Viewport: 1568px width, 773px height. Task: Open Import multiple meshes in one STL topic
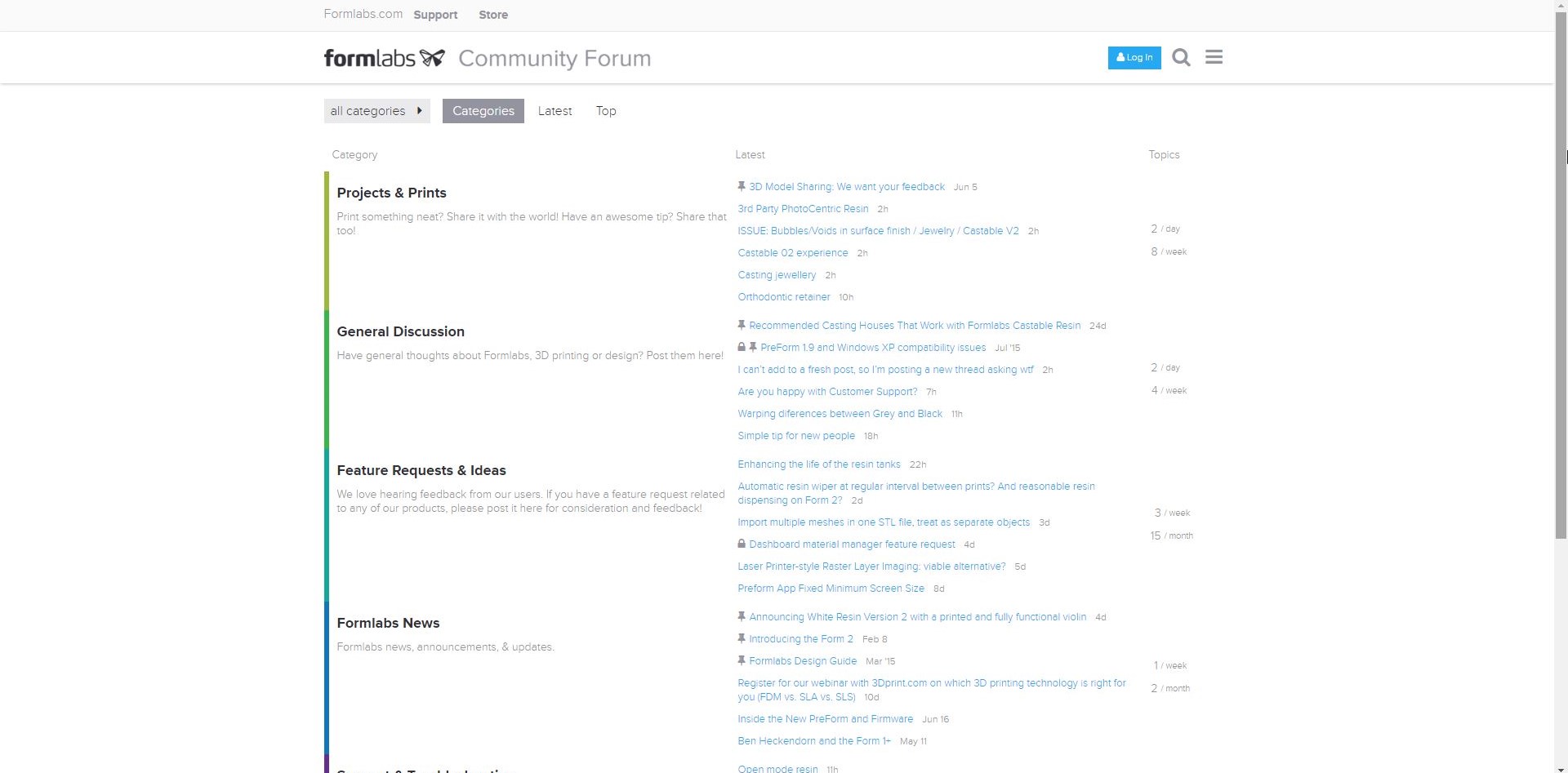point(884,522)
